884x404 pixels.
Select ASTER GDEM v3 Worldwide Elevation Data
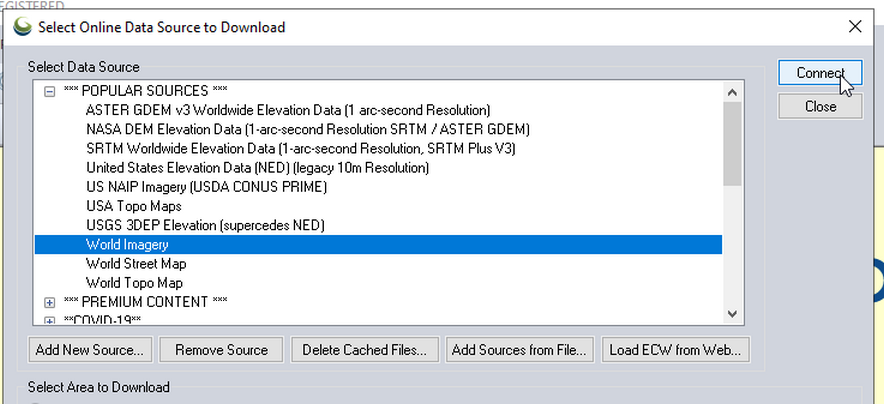[288, 110]
